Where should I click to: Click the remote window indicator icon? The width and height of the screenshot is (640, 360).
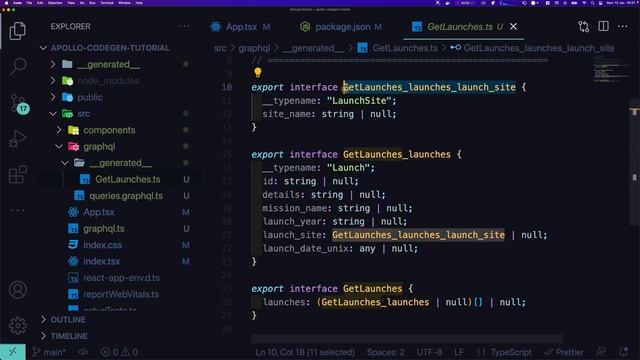tap(13, 352)
